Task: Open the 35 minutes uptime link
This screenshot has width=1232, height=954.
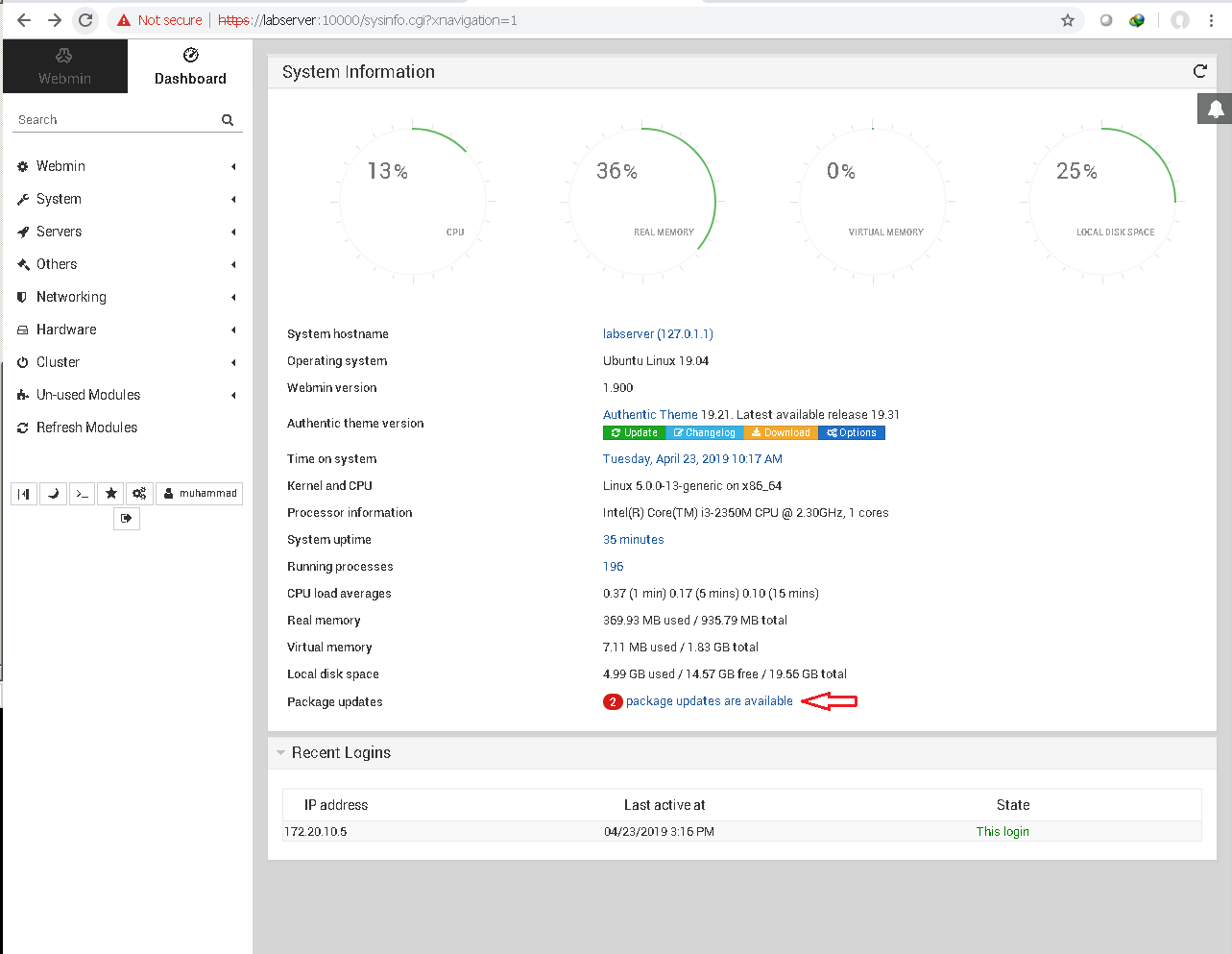Action: click(x=634, y=540)
